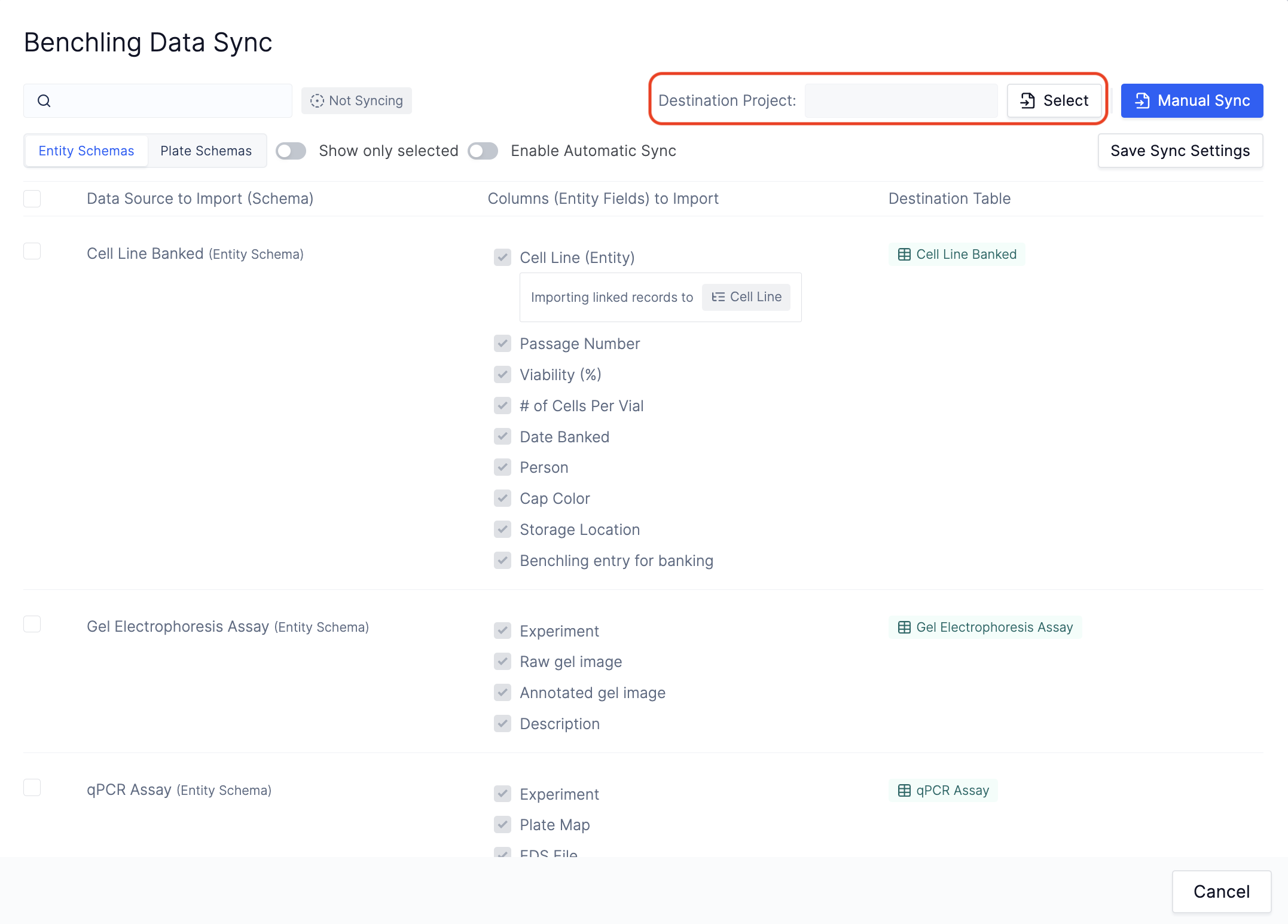Click the linked-records icon in Cell Line chip
The image size is (1288, 924).
click(x=718, y=297)
